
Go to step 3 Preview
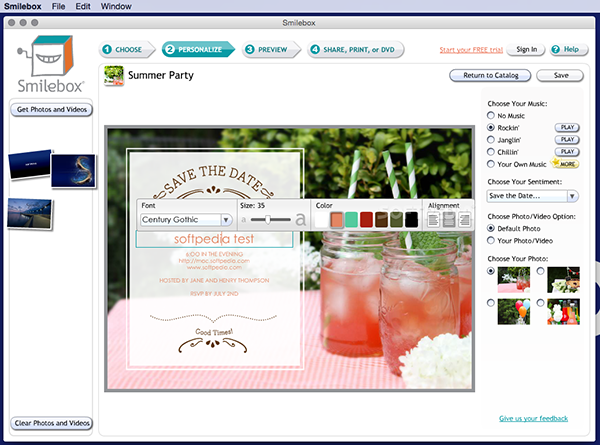point(271,50)
